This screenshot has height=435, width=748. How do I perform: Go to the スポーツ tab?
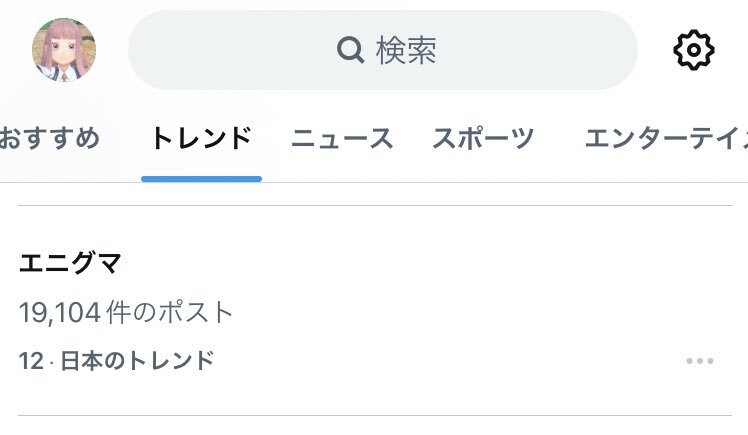(483, 138)
